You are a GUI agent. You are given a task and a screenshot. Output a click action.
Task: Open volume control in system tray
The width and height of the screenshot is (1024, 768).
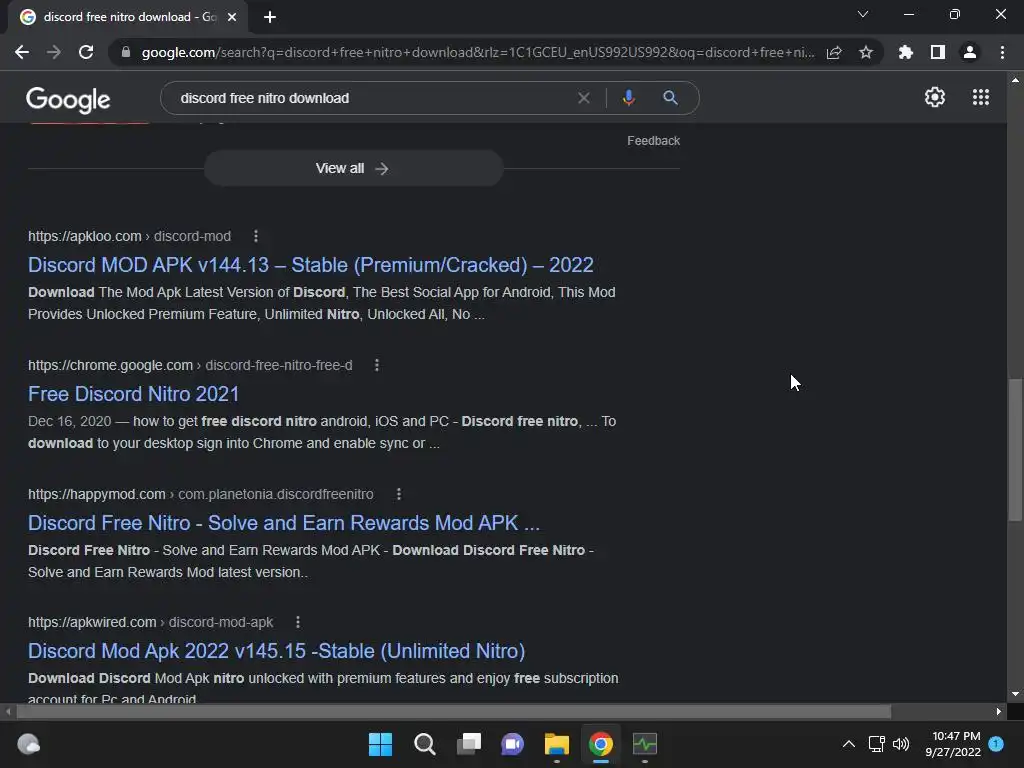pyautogui.click(x=901, y=744)
